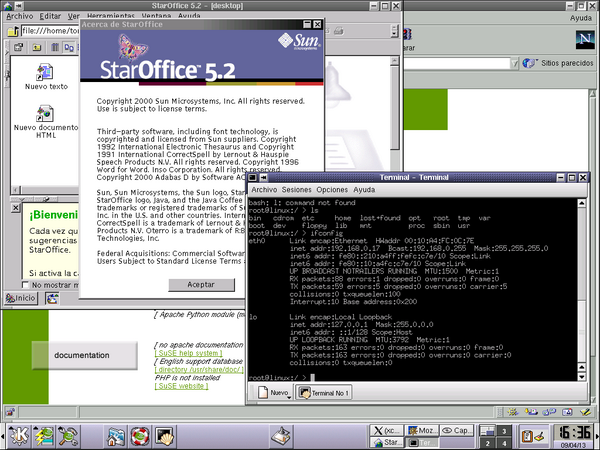Switch to Star... task in taskbar
The height and width of the screenshot is (450, 600).
[x=386, y=442]
